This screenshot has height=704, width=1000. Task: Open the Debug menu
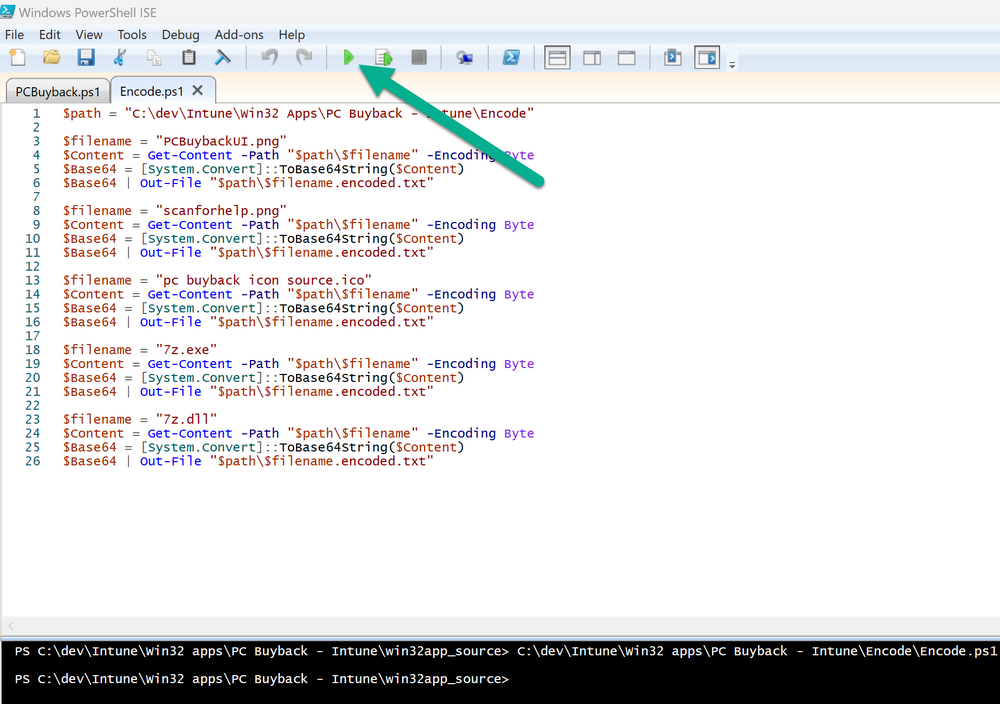(180, 34)
